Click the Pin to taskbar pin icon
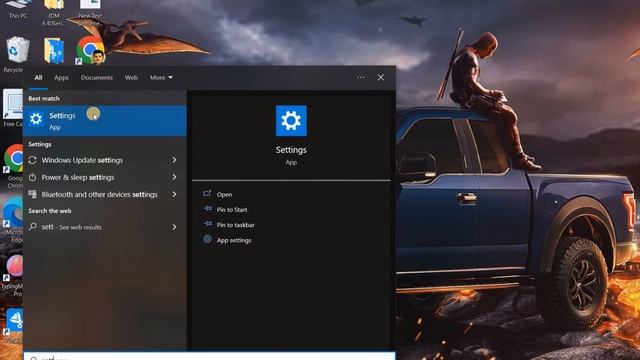This screenshot has height=360, width=640. point(208,224)
